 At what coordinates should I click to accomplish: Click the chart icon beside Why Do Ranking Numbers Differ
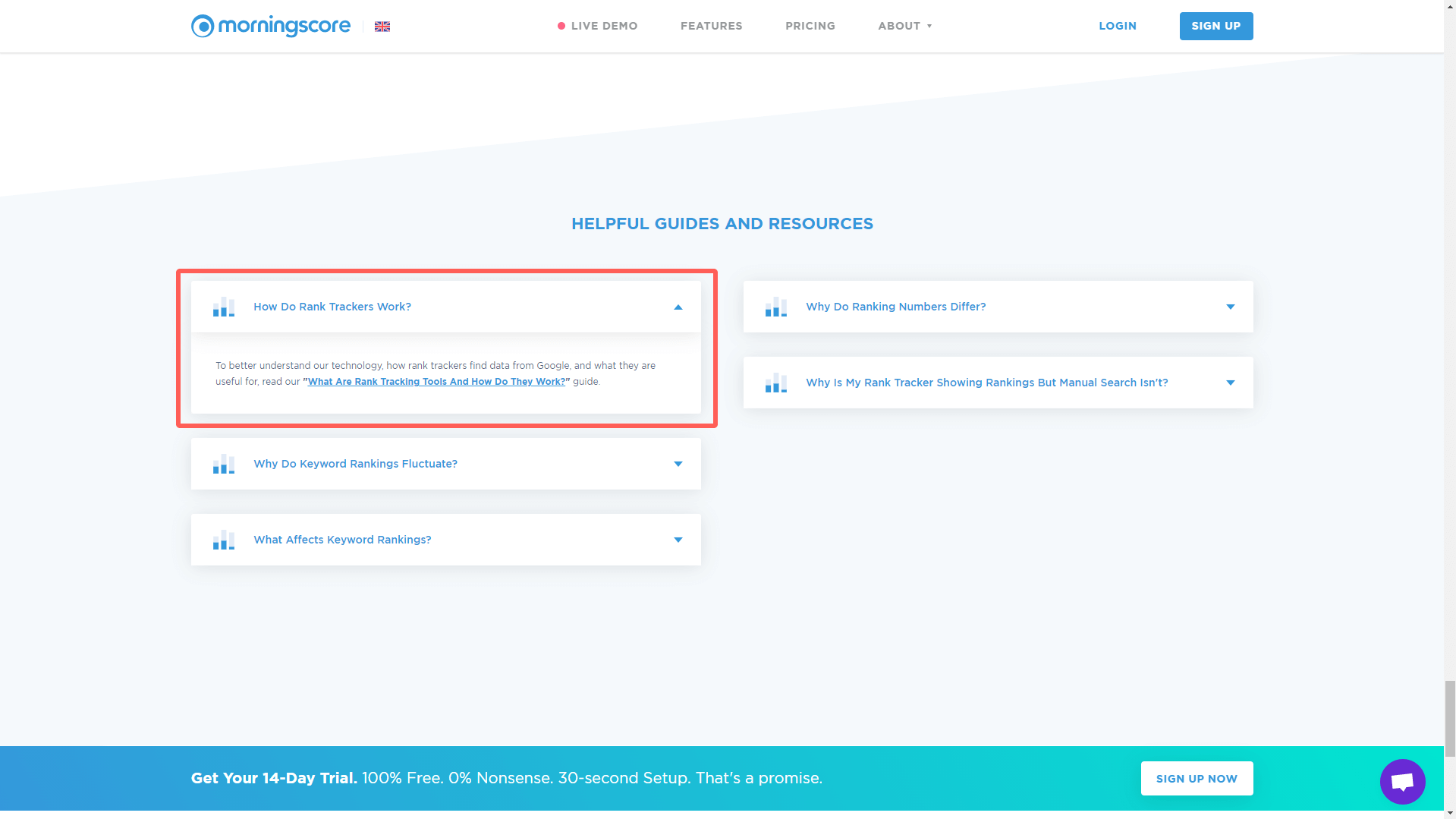[775, 307]
